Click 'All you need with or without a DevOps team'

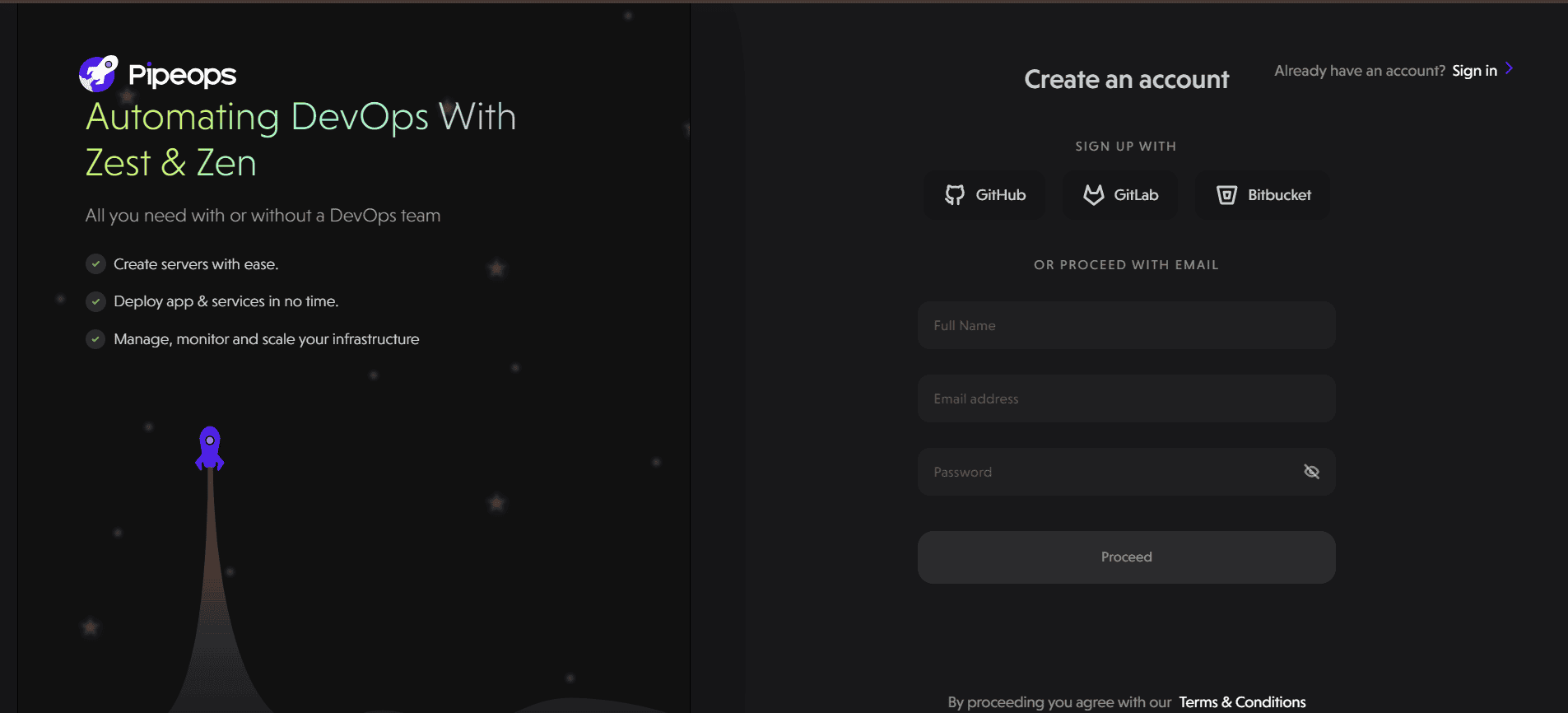[x=263, y=216]
